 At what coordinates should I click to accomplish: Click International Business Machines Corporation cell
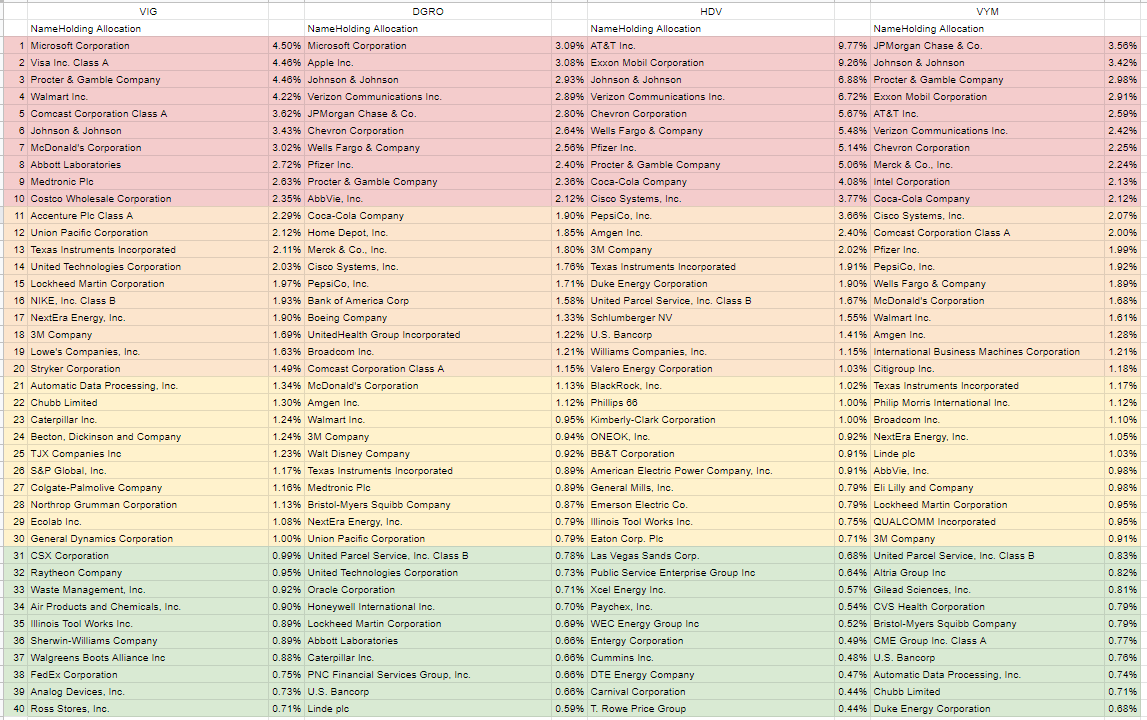click(987, 351)
